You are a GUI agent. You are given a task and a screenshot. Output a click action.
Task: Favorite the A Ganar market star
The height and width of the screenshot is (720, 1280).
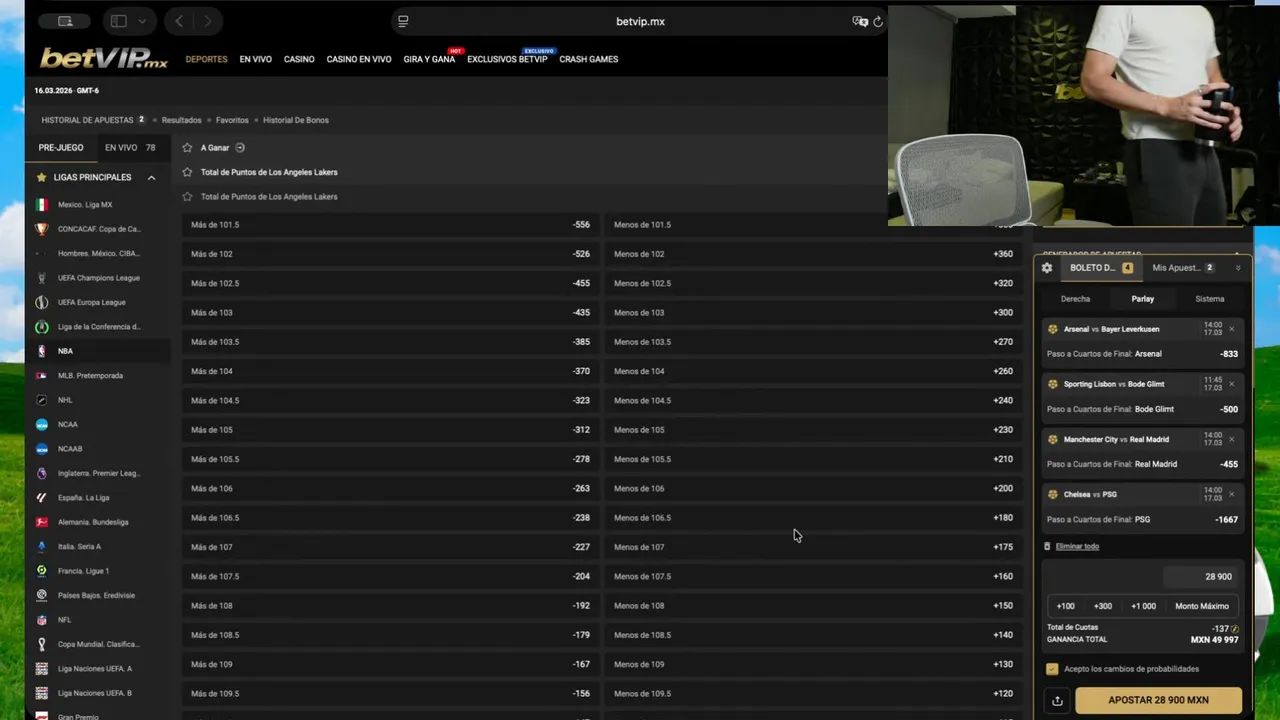point(187,147)
